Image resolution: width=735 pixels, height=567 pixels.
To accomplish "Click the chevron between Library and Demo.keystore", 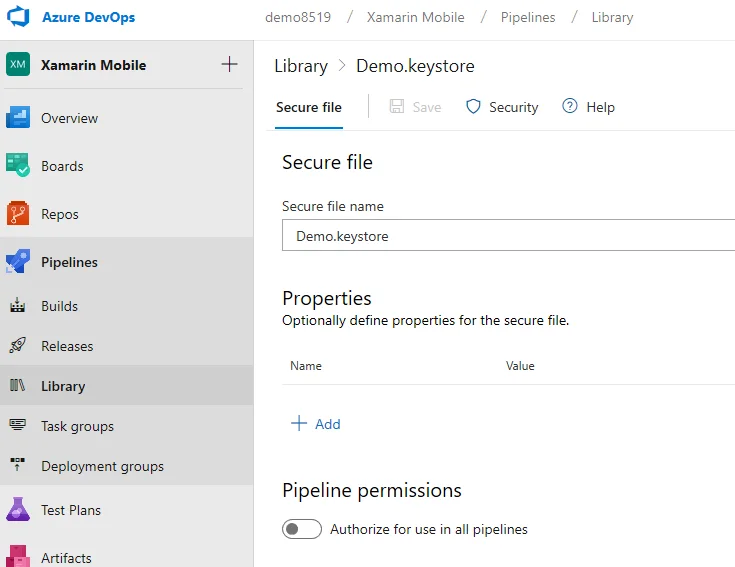I will click(342, 66).
